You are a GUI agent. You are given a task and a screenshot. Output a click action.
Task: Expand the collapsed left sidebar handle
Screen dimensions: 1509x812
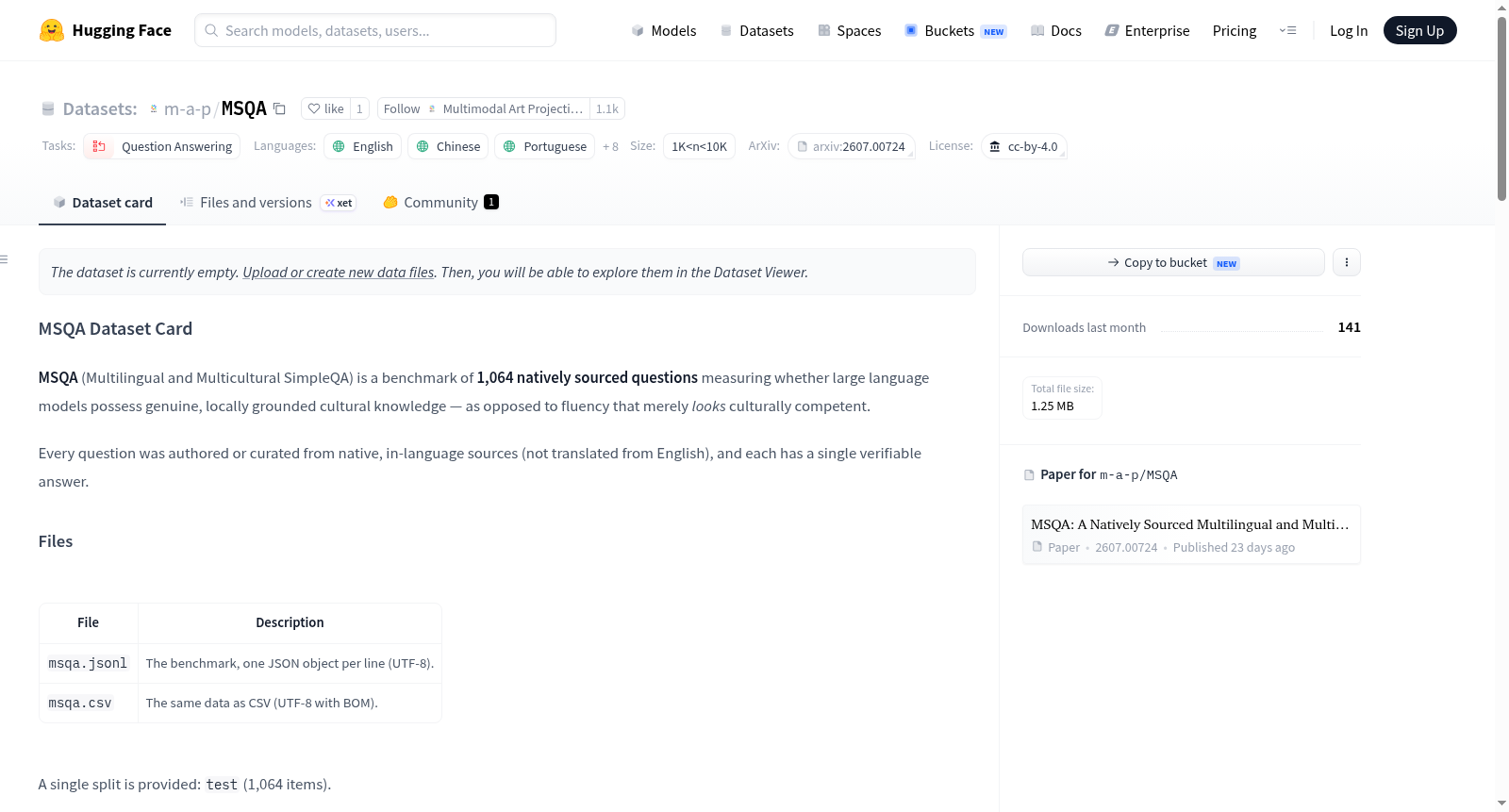[4, 259]
